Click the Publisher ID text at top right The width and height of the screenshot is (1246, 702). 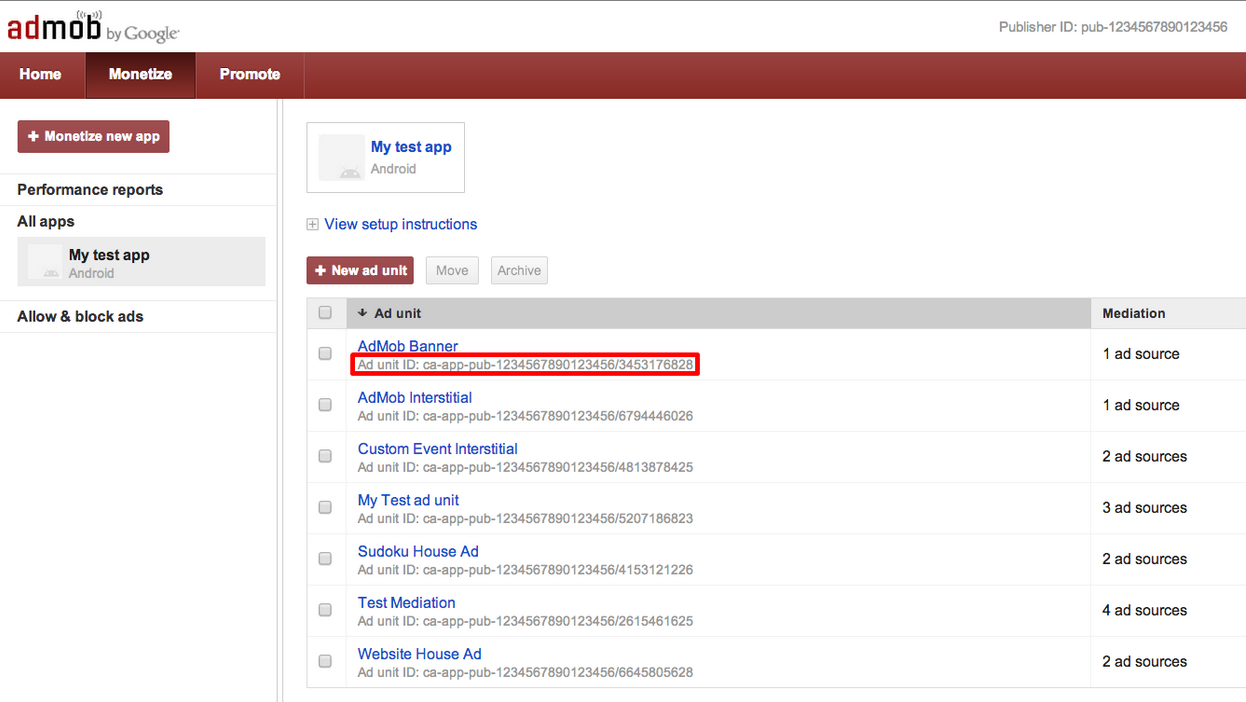1113,27
